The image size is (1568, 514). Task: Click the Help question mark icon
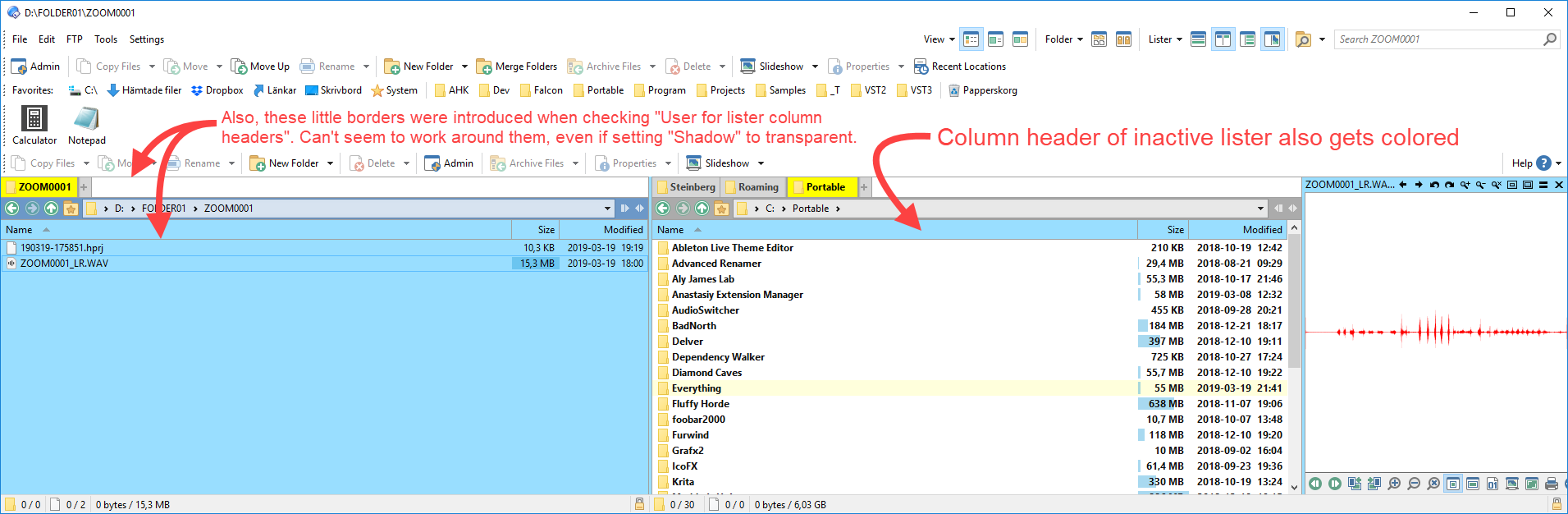point(1543,163)
